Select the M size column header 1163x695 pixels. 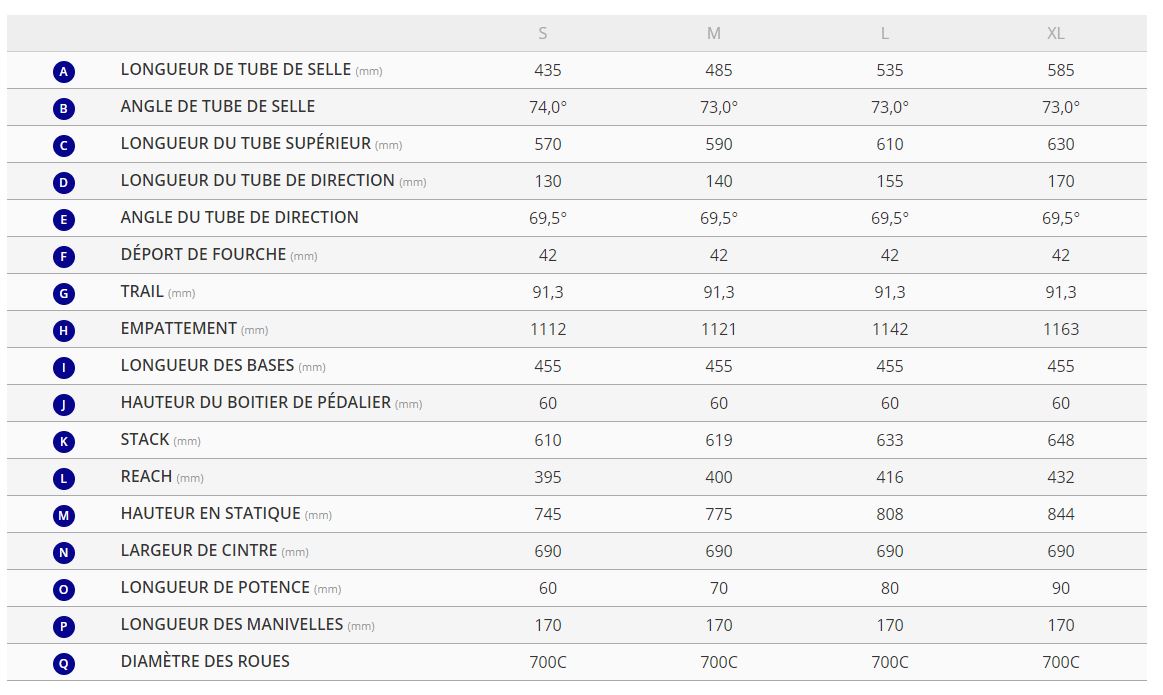pyautogui.click(x=714, y=33)
